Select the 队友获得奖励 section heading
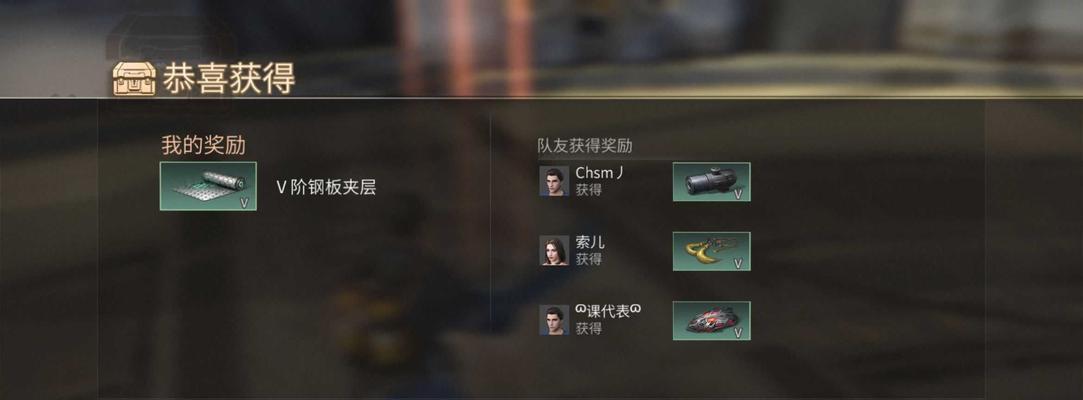The width and height of the screenshot is (1083, 400). pyautogui.click(x=585, y=146)
